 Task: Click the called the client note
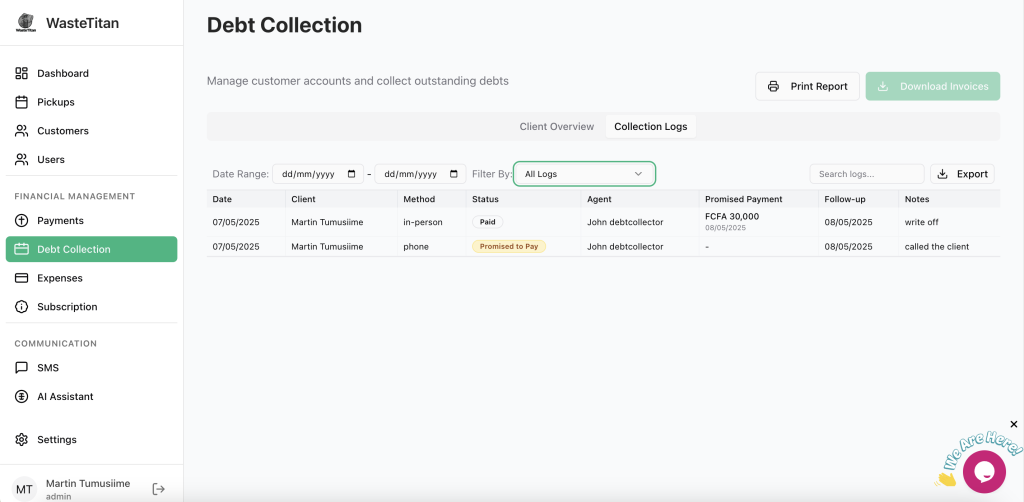pos(936,246)
